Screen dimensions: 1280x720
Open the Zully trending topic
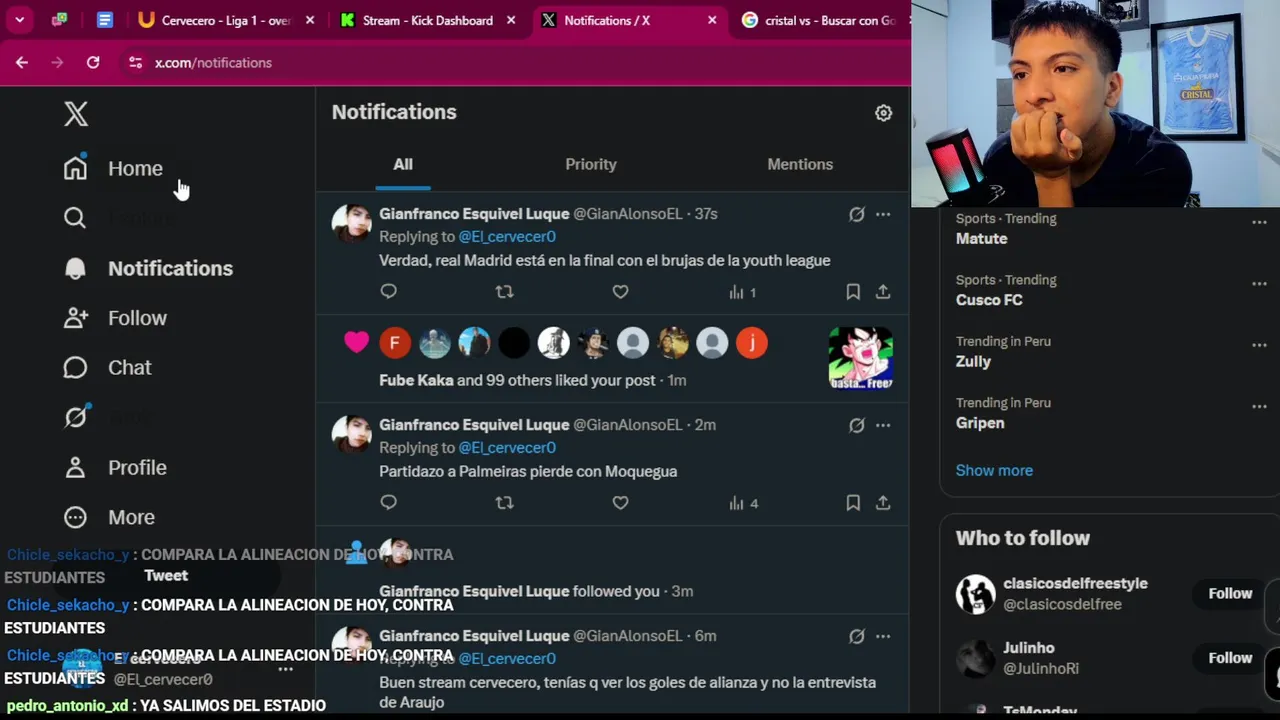[x=973, y=362]
